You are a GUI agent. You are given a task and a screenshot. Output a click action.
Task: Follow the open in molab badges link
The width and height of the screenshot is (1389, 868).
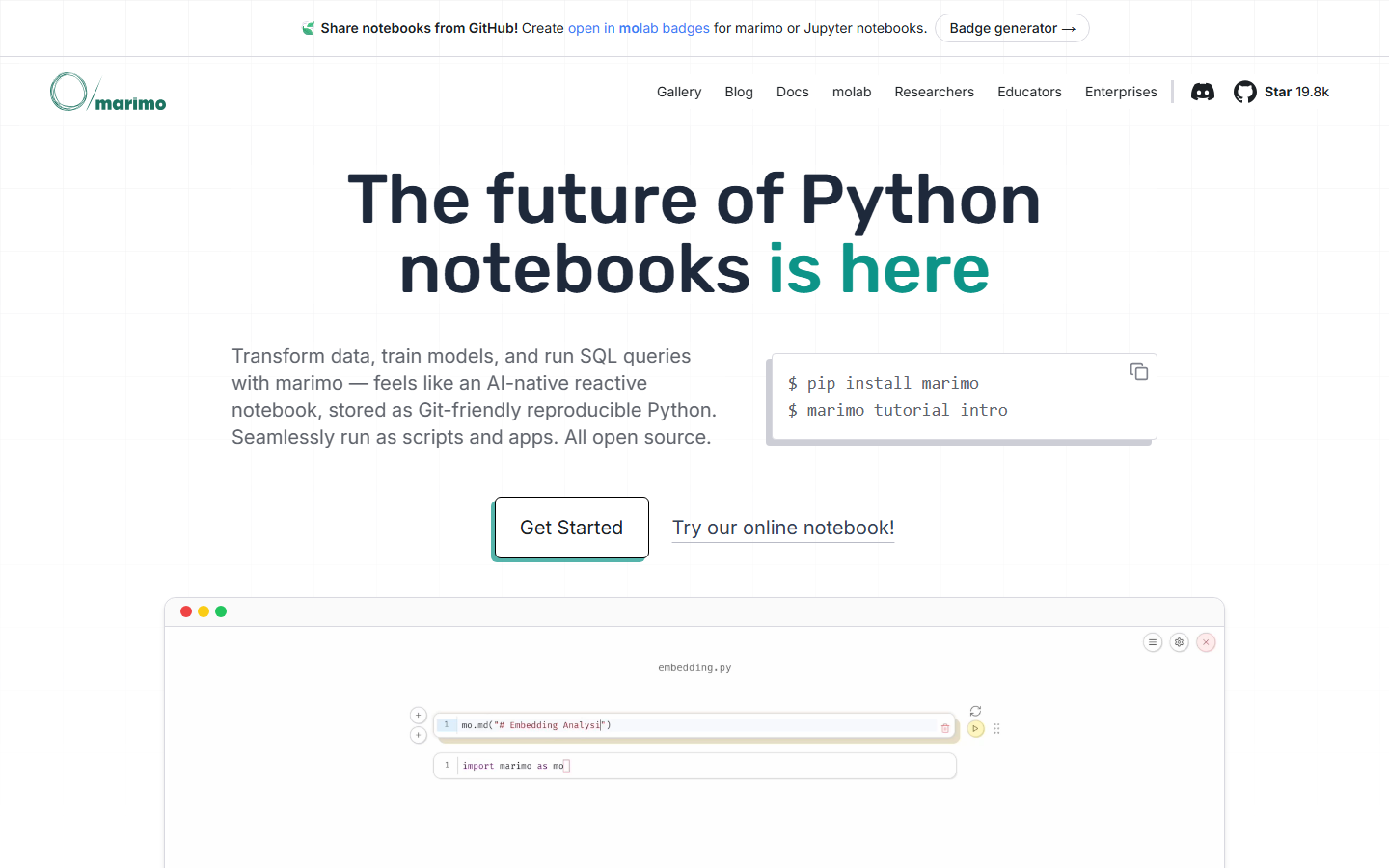(639, 28)
